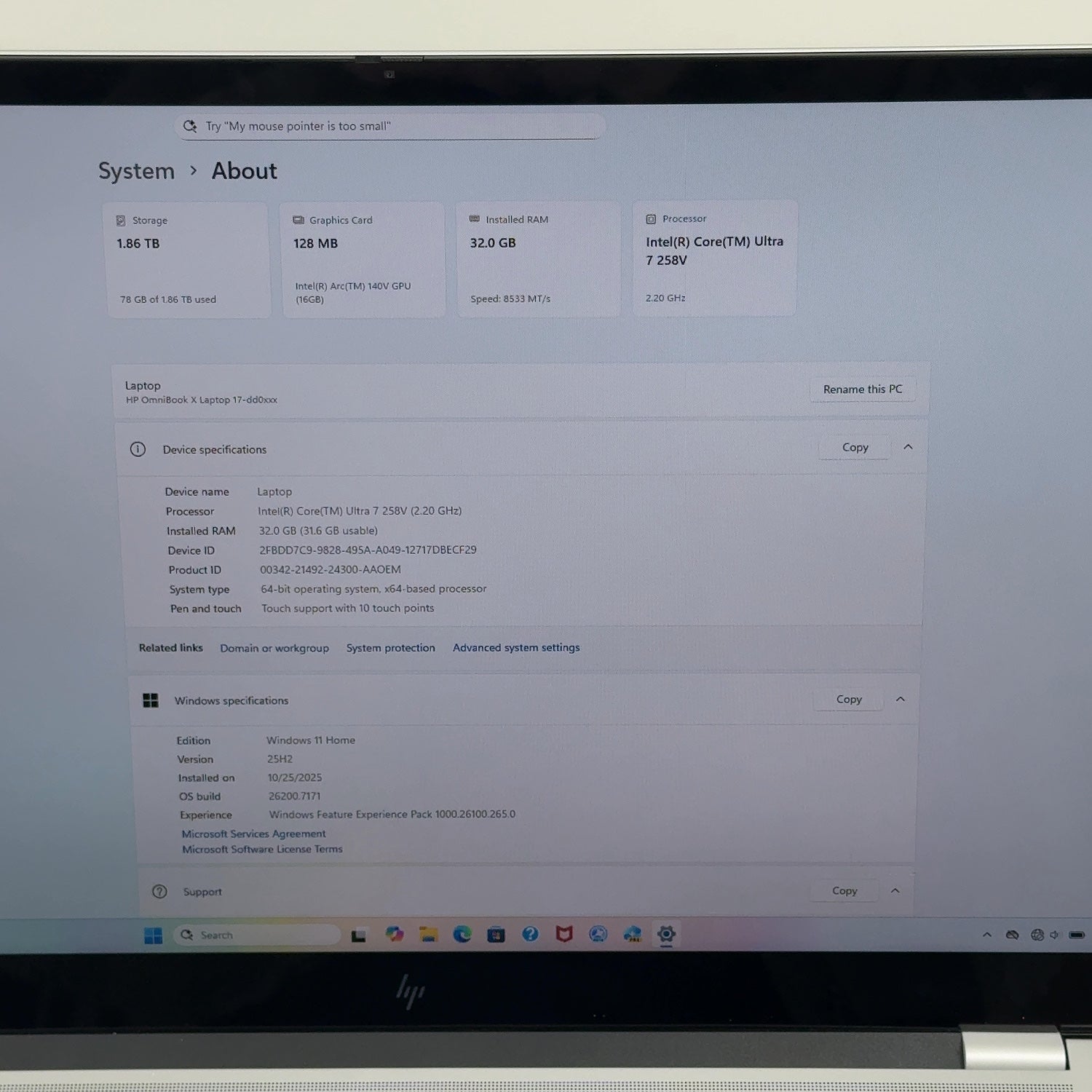Open the System protection link
Image resolution: width=1092 pixels, height=1092 pixels.
point(391,648)
